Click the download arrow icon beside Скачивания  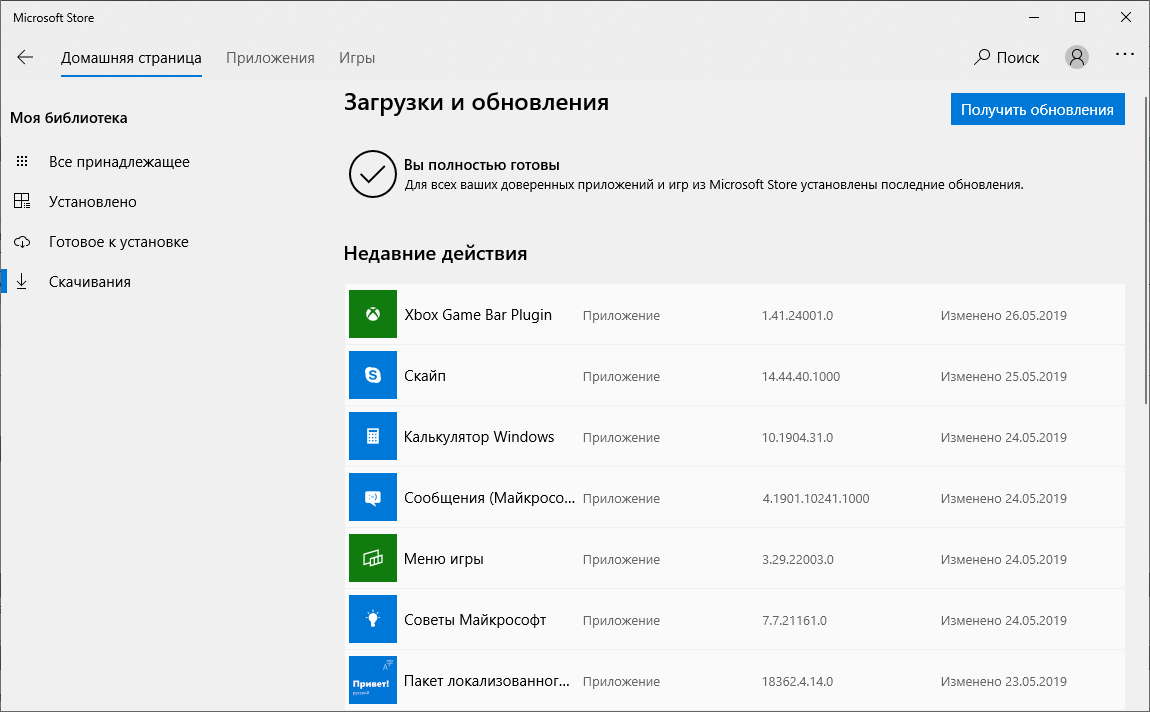click(x=22, y=282)
